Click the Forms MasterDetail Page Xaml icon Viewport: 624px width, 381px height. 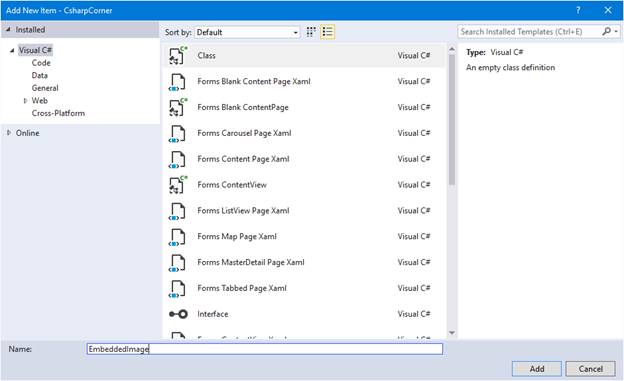click(177, 263)
